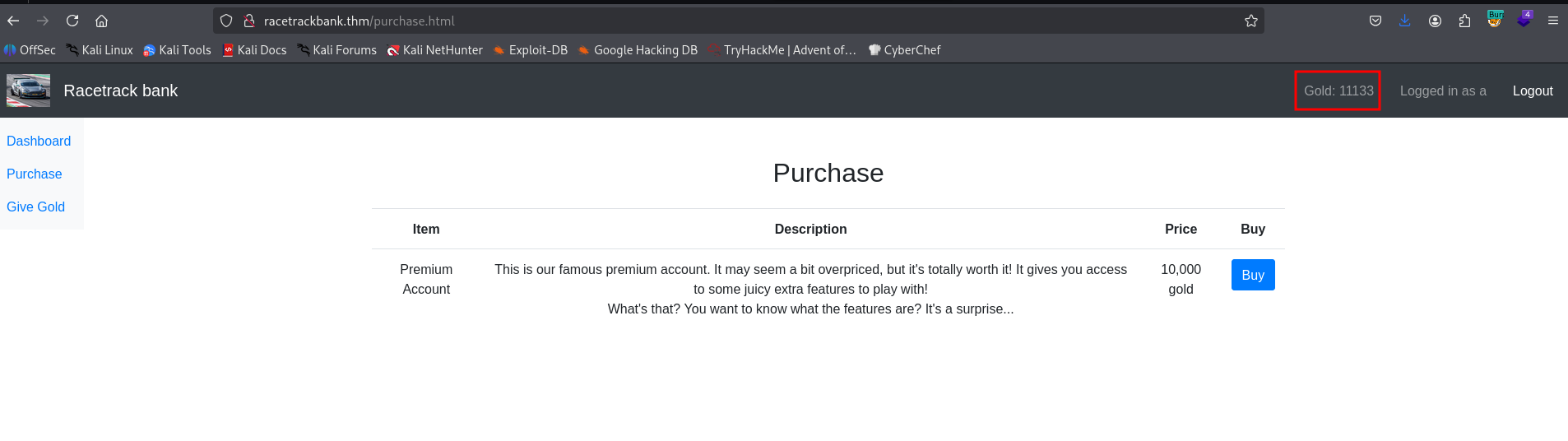Click the tracking protection shield icon
Viewport: 1568px width, 441px height.
226,21
